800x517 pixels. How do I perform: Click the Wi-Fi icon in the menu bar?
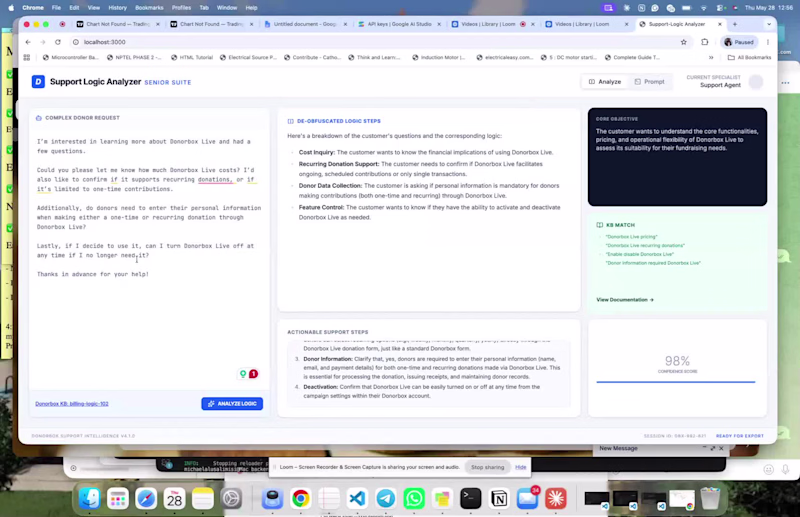(704, 8)
